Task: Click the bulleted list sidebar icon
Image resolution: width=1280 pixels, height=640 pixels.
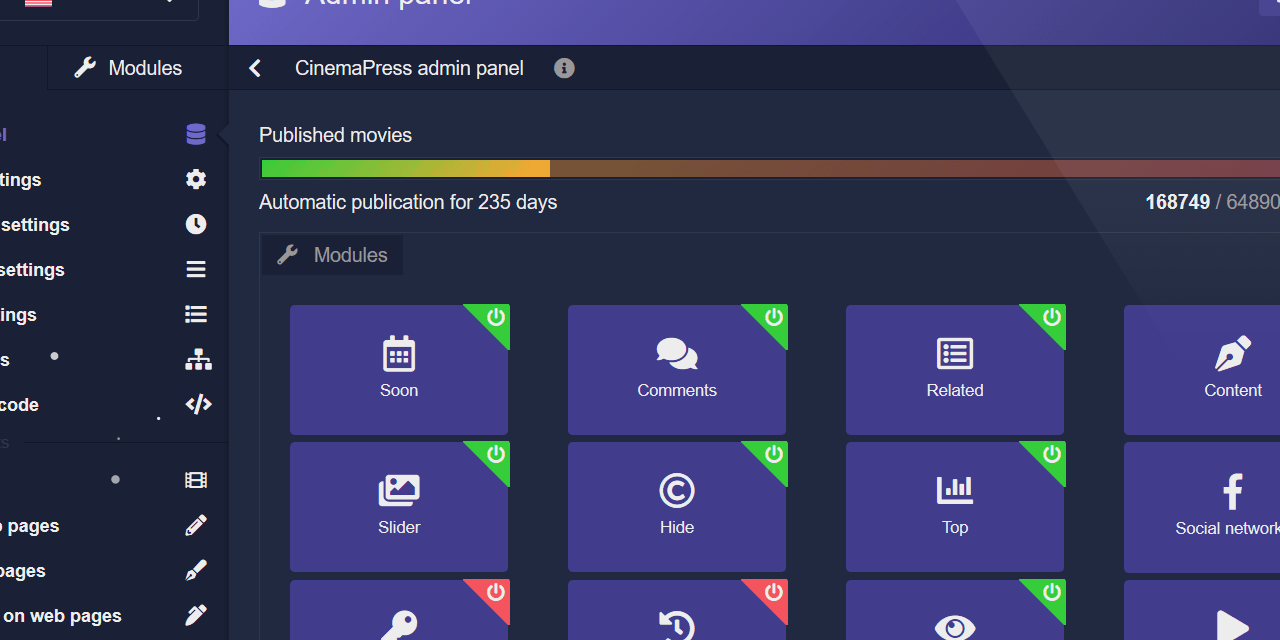Action: tap(196, 314)
